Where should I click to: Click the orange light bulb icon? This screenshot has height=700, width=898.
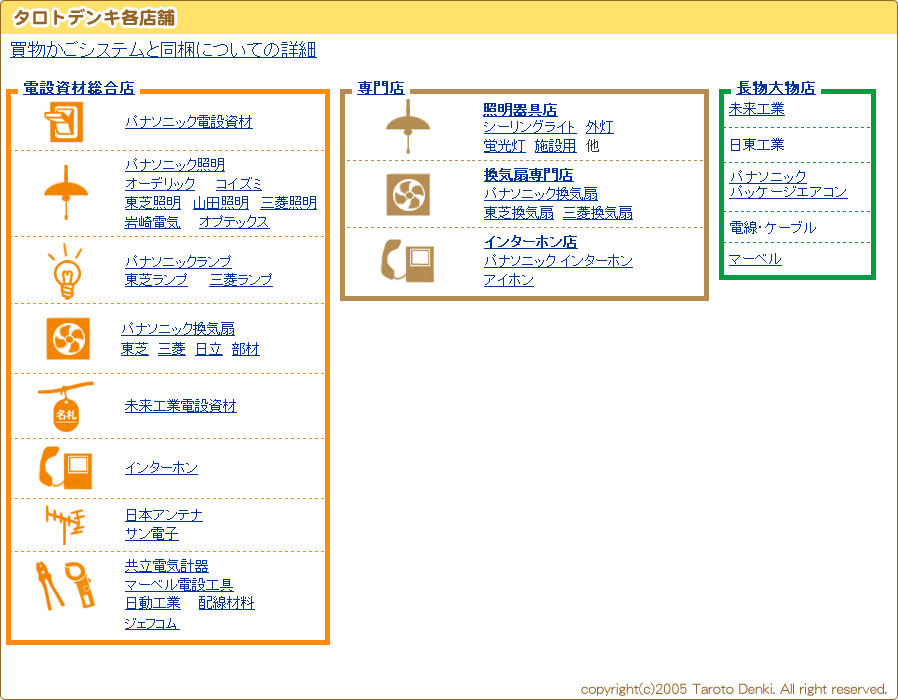point(66,272)
